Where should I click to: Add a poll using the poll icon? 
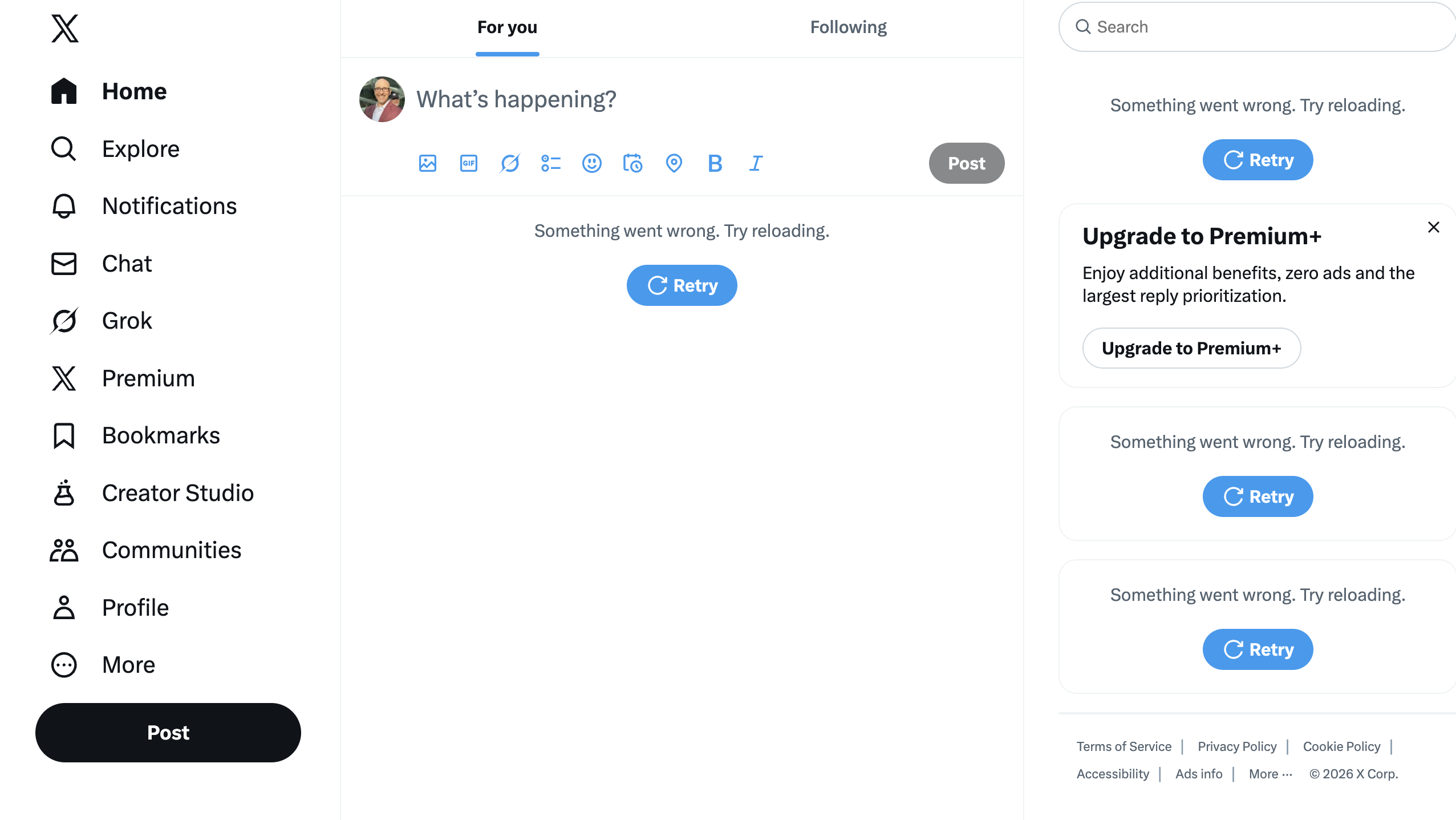pyautogui.click(x=551, y=163)
